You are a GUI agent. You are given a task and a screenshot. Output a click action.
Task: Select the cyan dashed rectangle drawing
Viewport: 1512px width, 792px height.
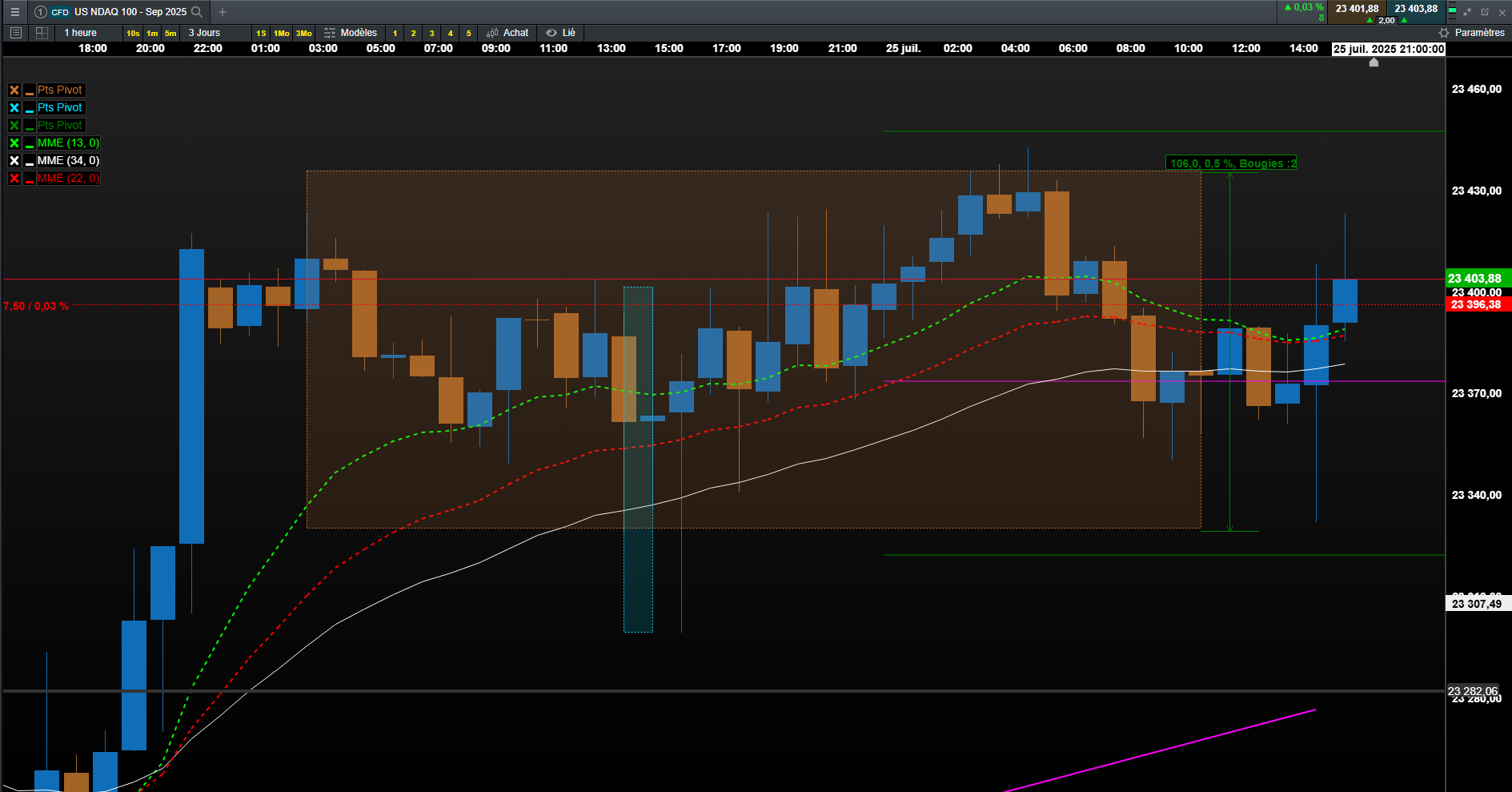click(638, 460)
